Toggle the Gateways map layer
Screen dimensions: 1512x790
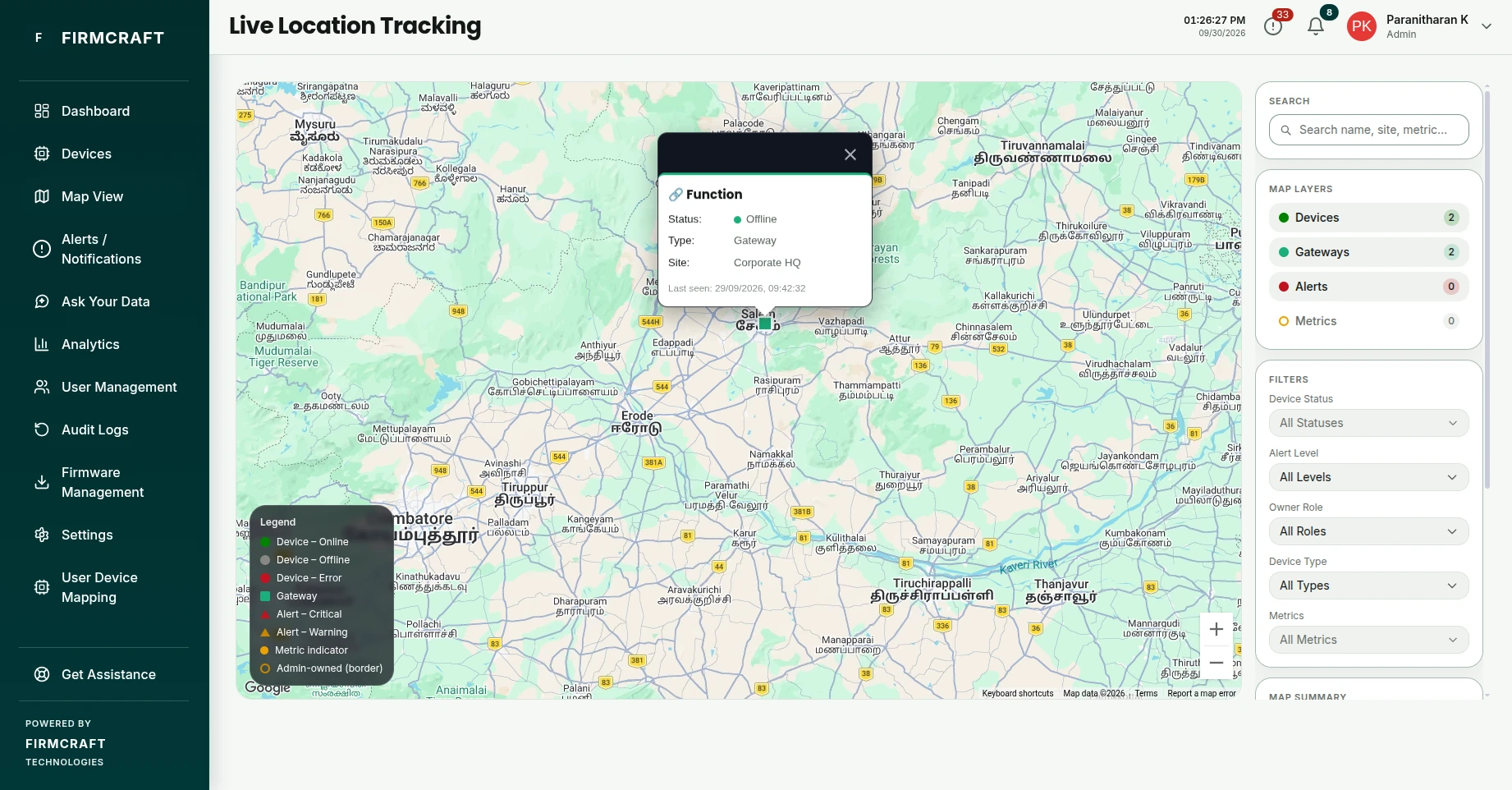(1369, 252)
